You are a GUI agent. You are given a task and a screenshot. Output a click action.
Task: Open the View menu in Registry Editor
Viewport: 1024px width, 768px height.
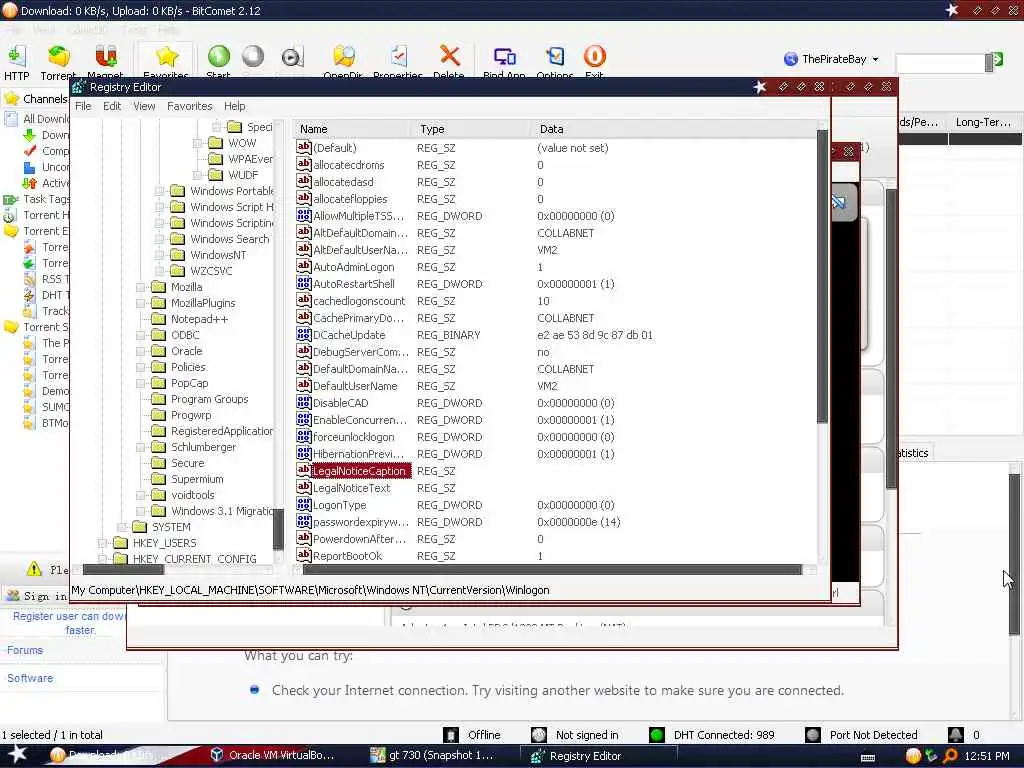(144, 106)
